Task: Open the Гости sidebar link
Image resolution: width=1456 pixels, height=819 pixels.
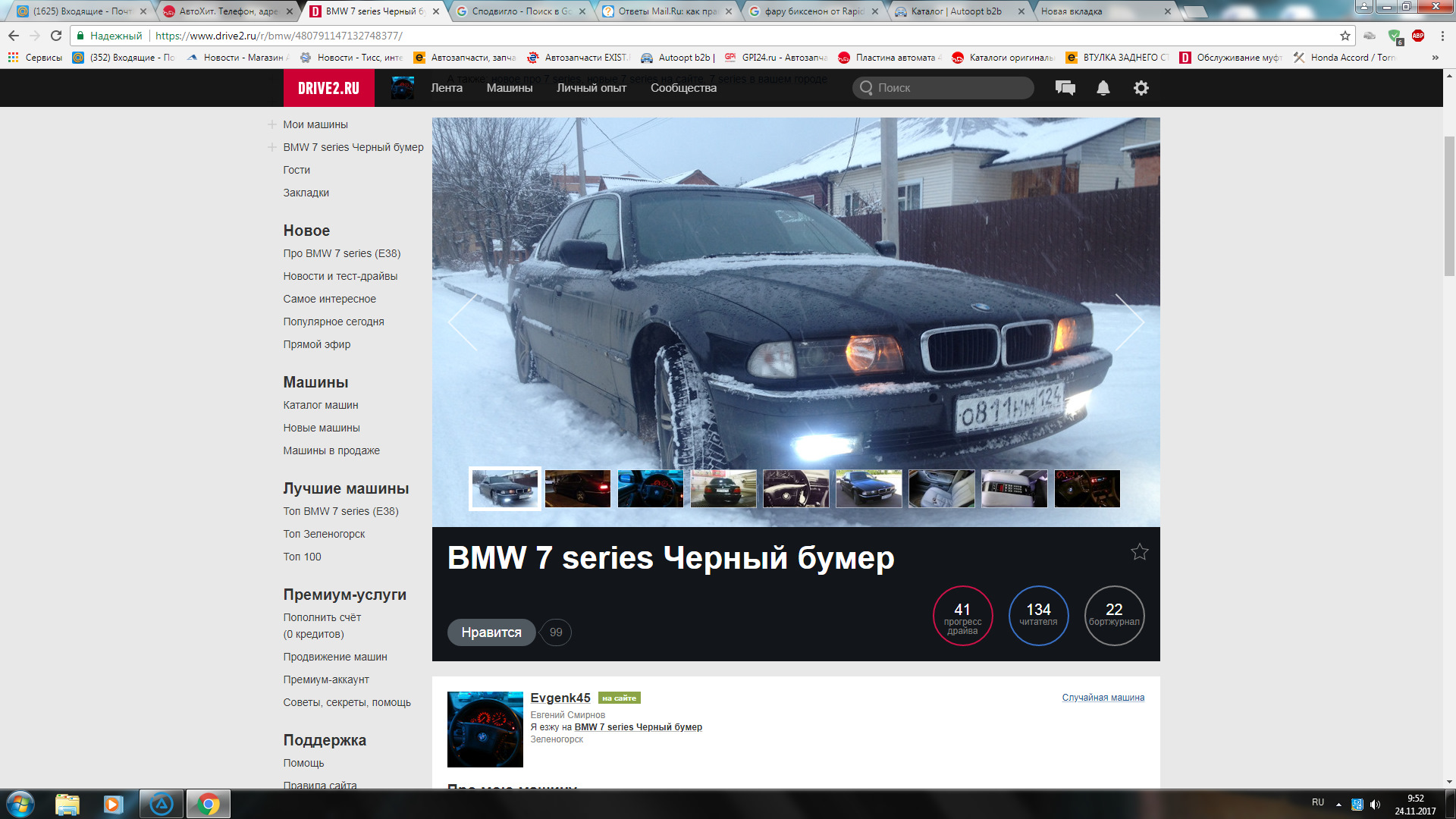Action: (297, 170)
